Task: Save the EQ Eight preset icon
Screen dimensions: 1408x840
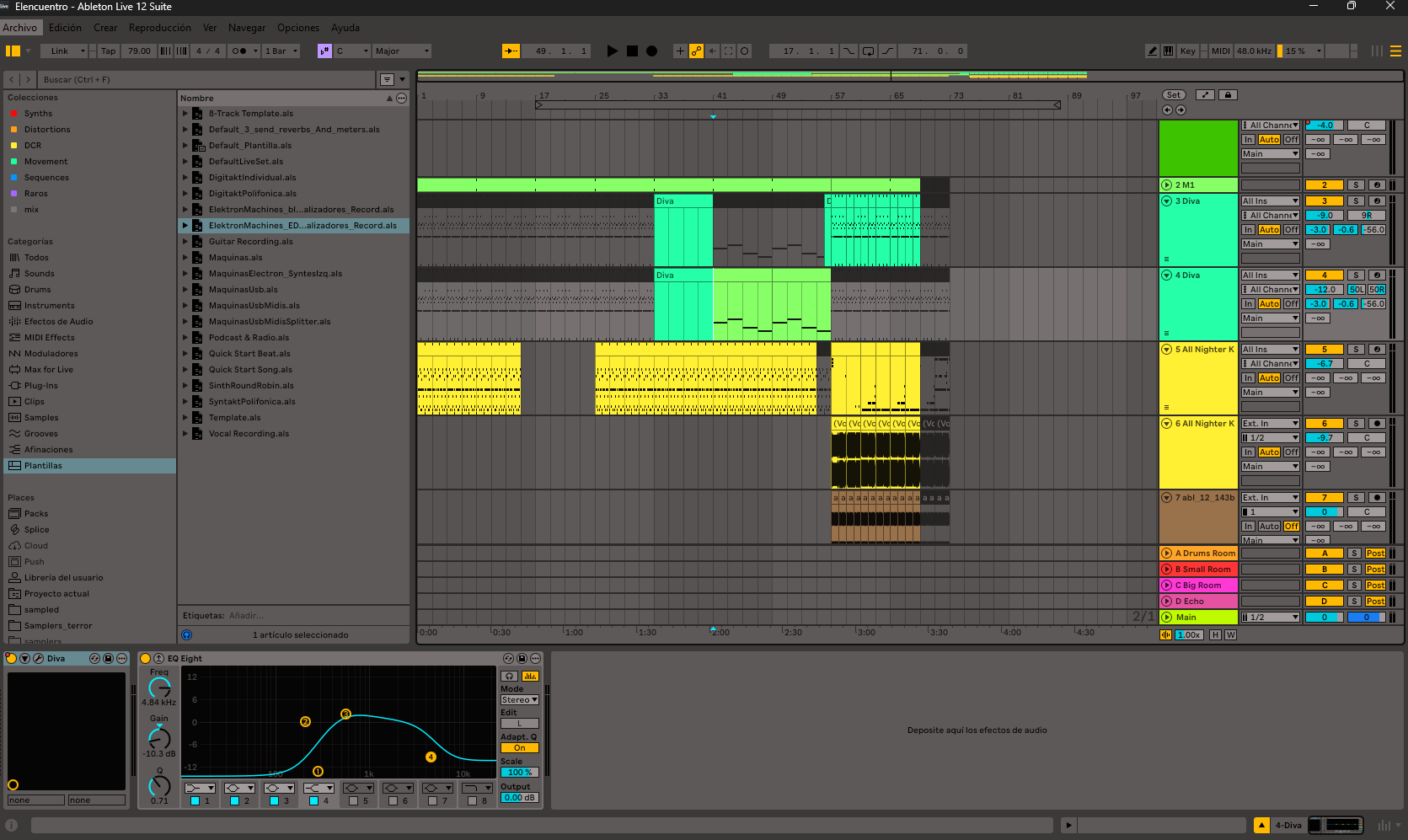Action: click(522, 659)
